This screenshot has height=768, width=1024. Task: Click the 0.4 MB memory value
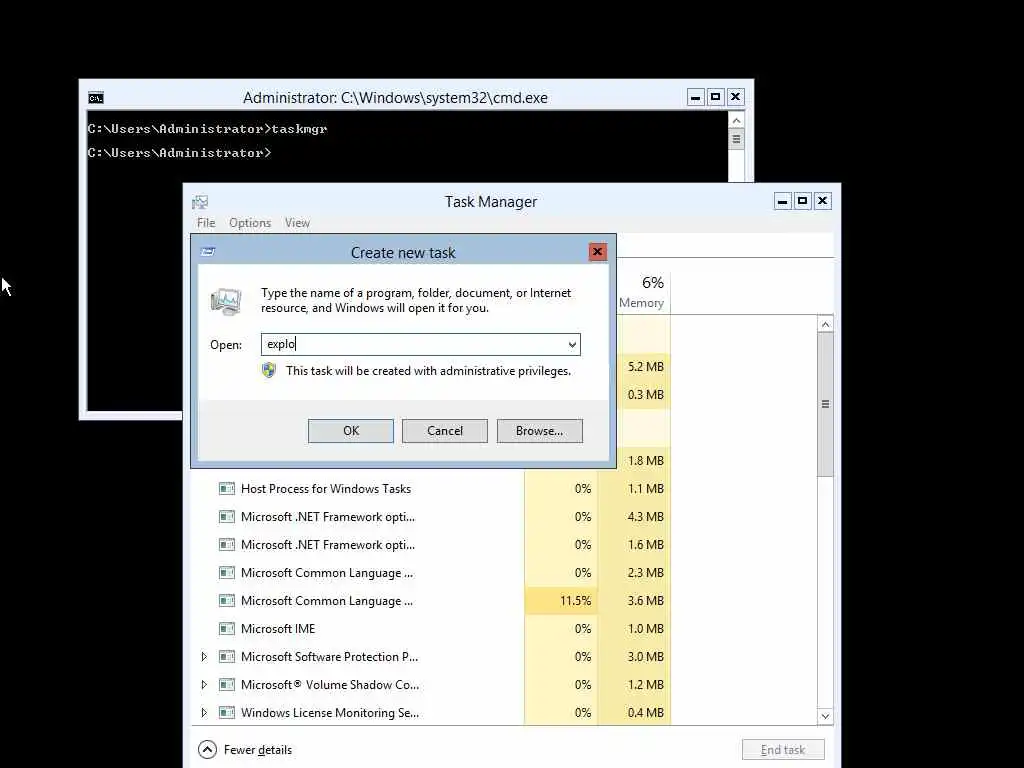[x=645, y=712]
